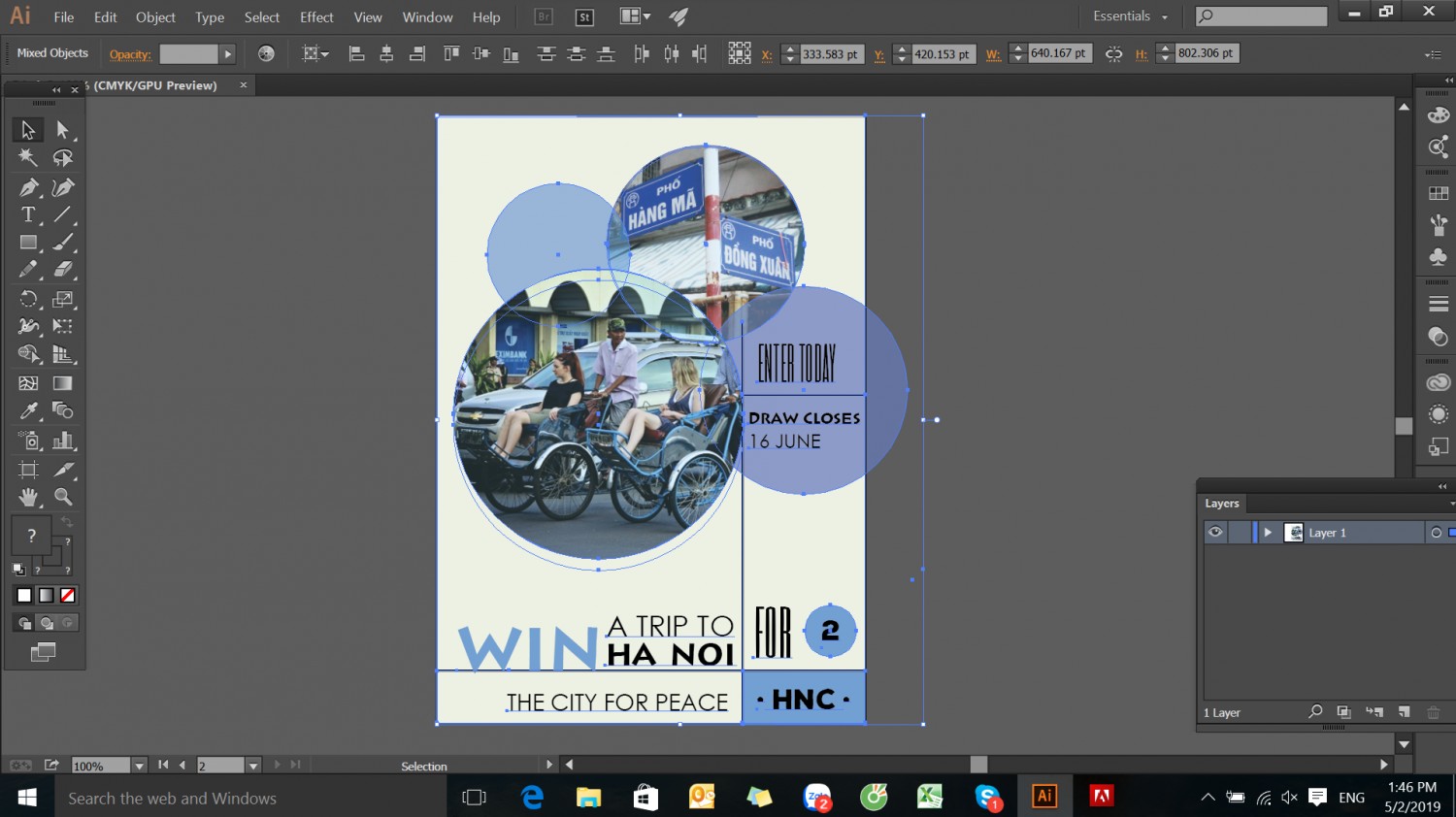Select the Selection tool (black arrow)
The image size is (1456, 817).
28,129
